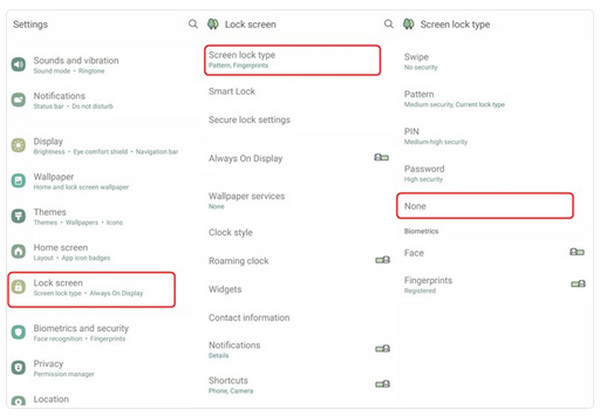600x417 pixels.
Task: Toggle the lock screen Shortcuts switch
Action: tap(383, 383)
